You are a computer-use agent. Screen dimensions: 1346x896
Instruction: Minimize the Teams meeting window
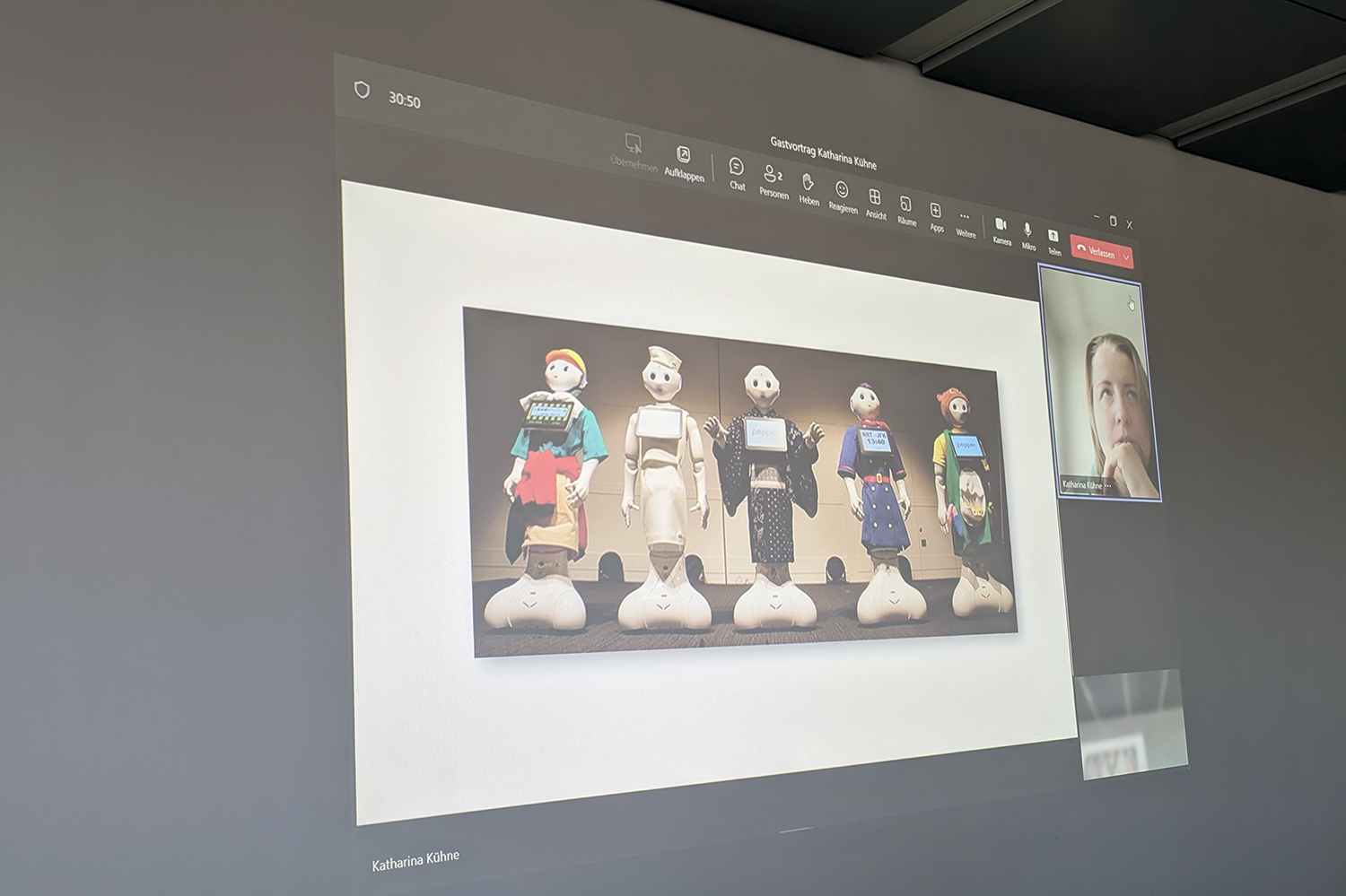(1097, 217)
